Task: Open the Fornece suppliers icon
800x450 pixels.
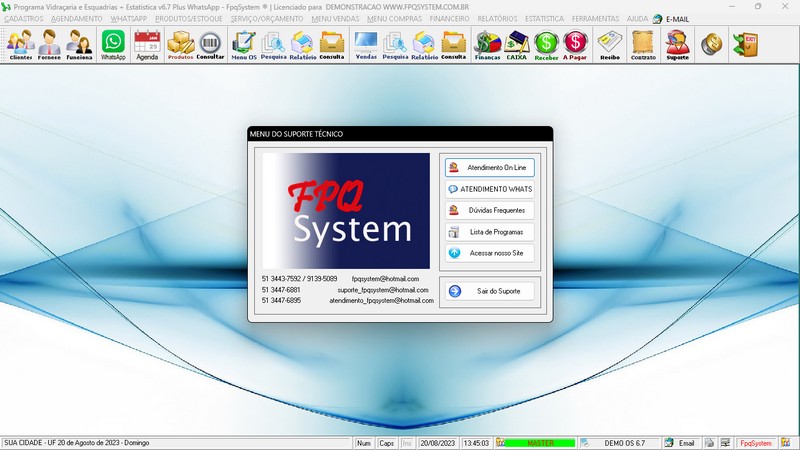Action: point(49,45)
